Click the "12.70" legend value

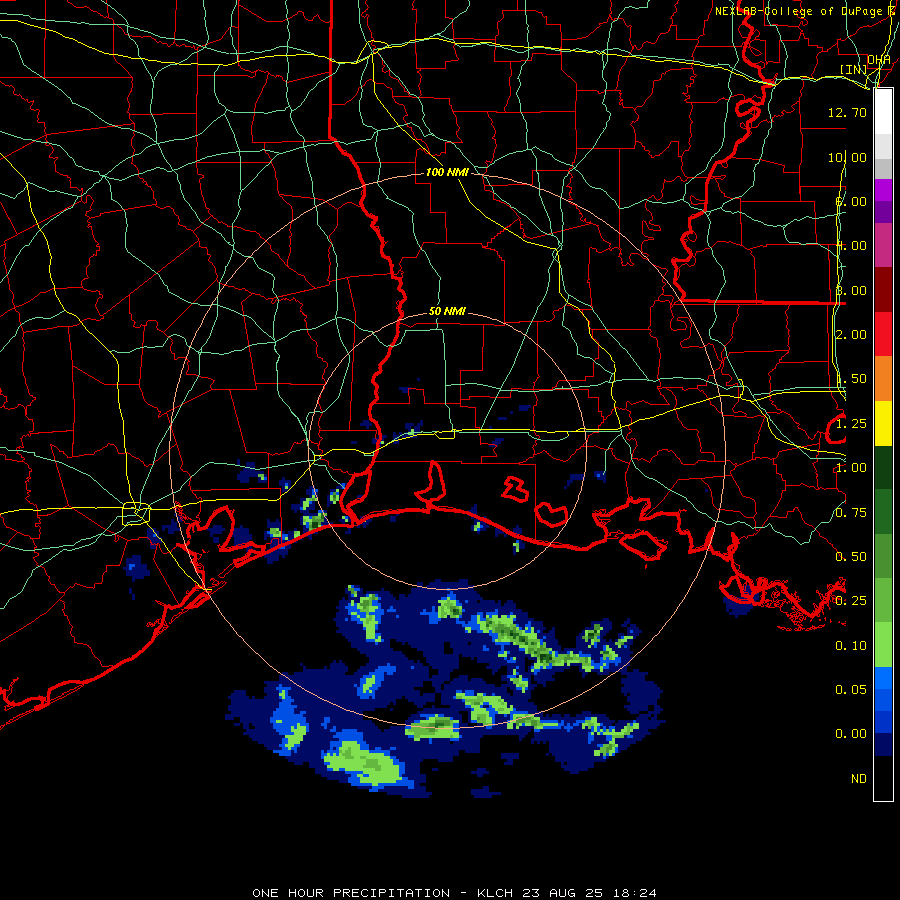point(847,112)
